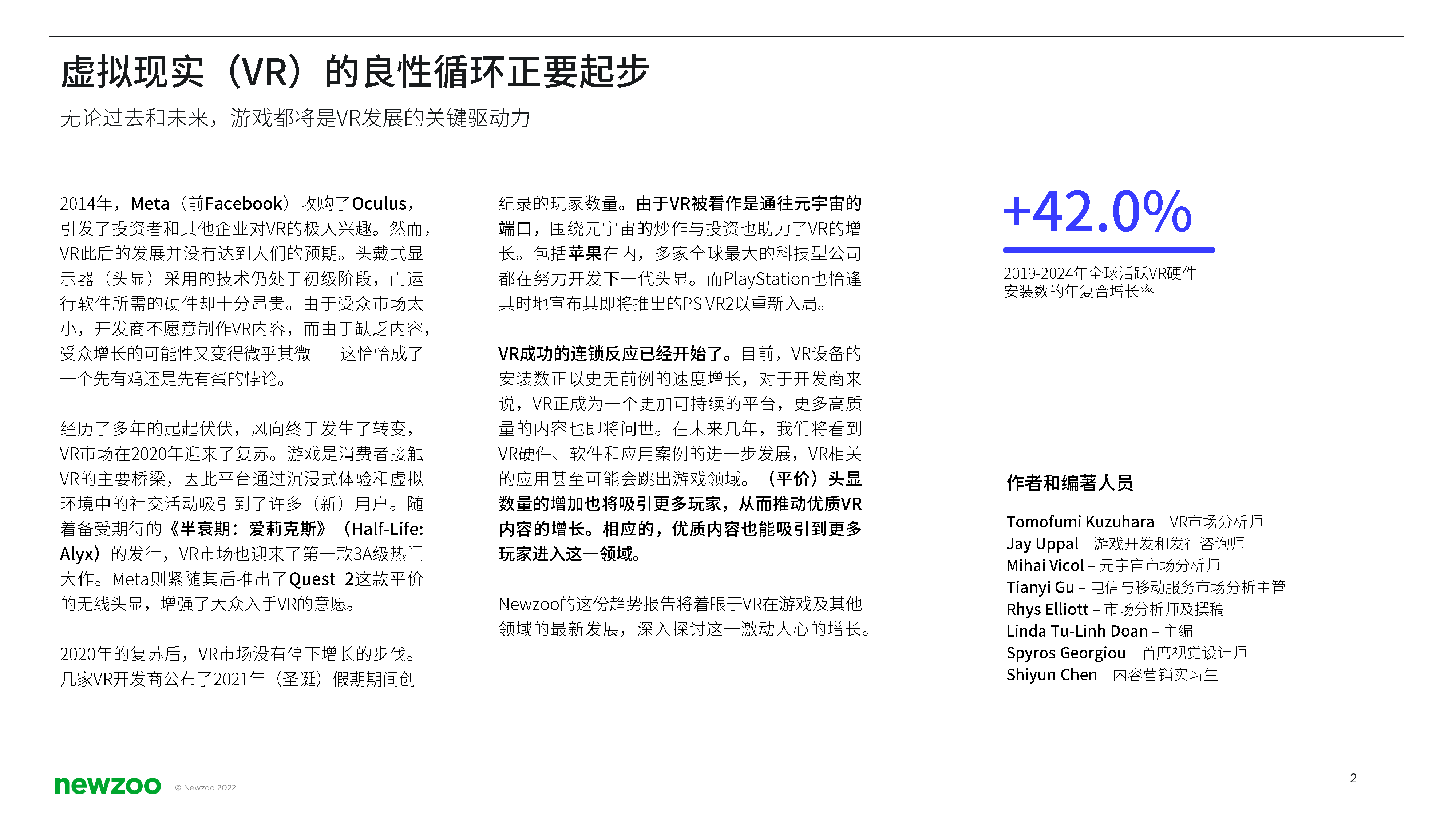Click the green newzoo logo

[x=107, y=786]
